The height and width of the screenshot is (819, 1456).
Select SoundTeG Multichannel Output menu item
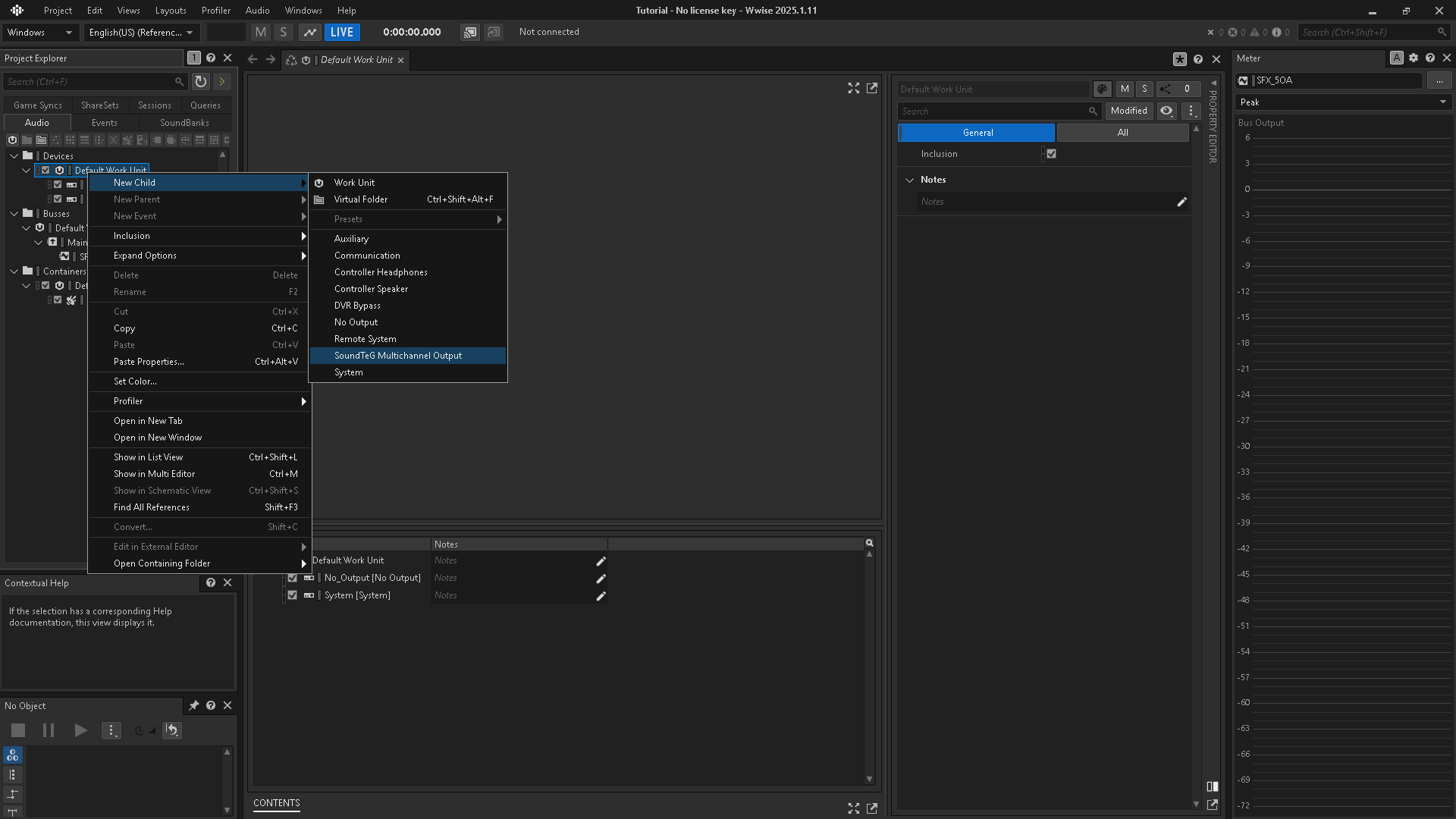click(x=408, y=356)
